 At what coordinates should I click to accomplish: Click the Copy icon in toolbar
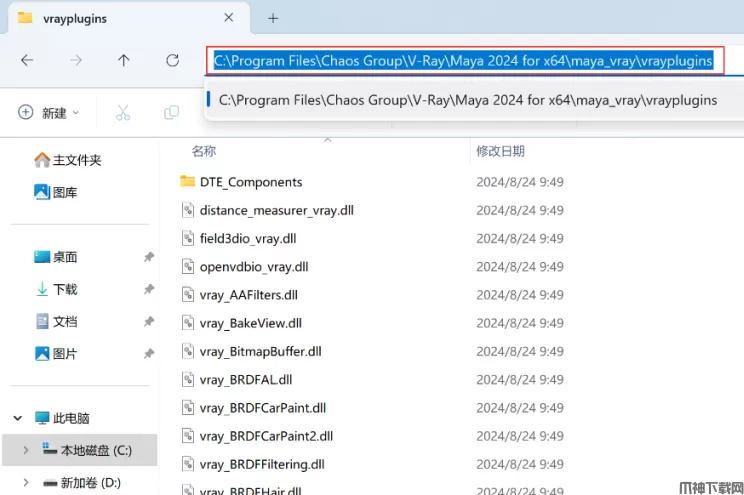171,113
